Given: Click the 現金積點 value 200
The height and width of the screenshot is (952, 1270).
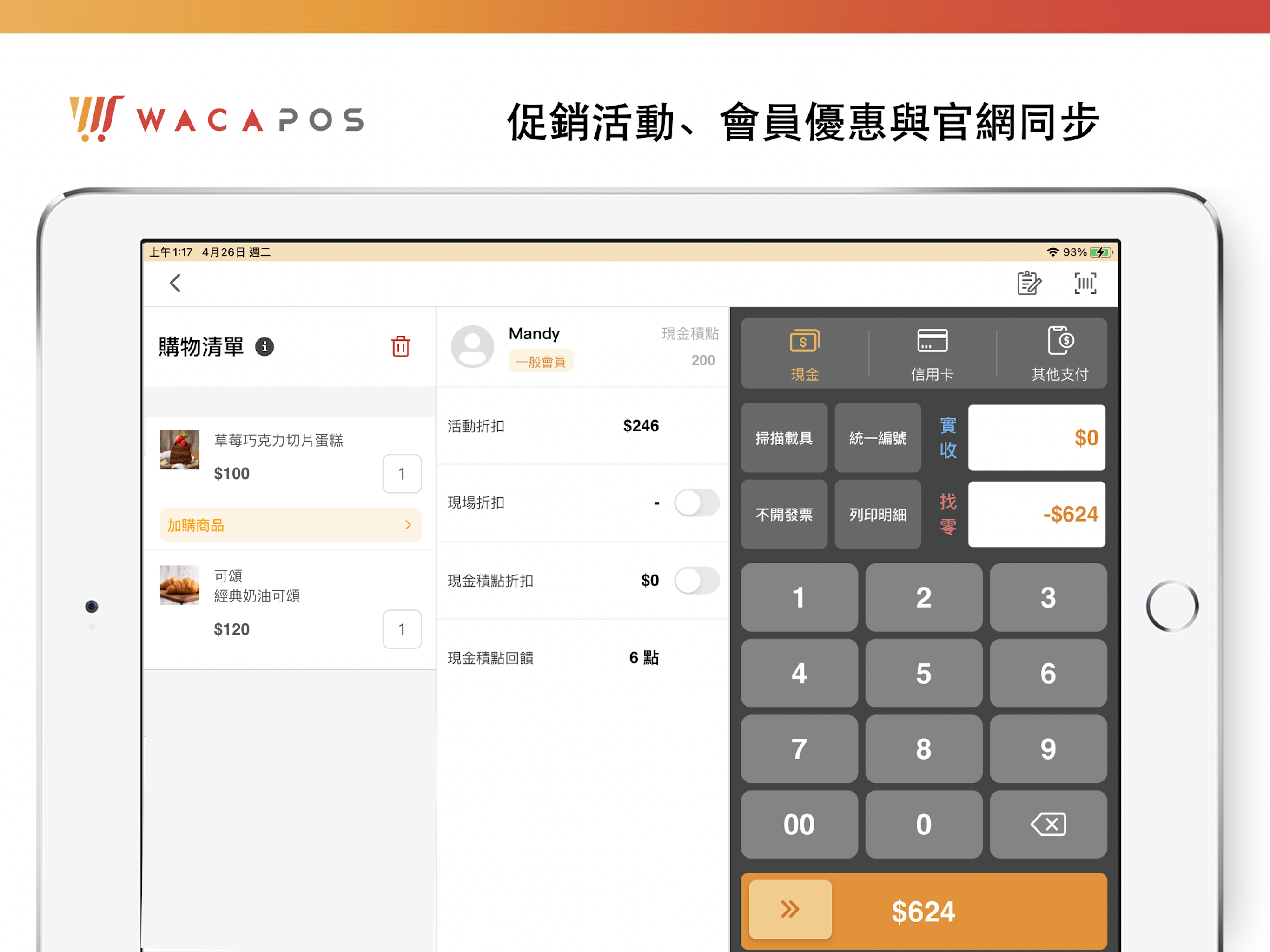Looking at the screenshot, I should tap(703, 360).
